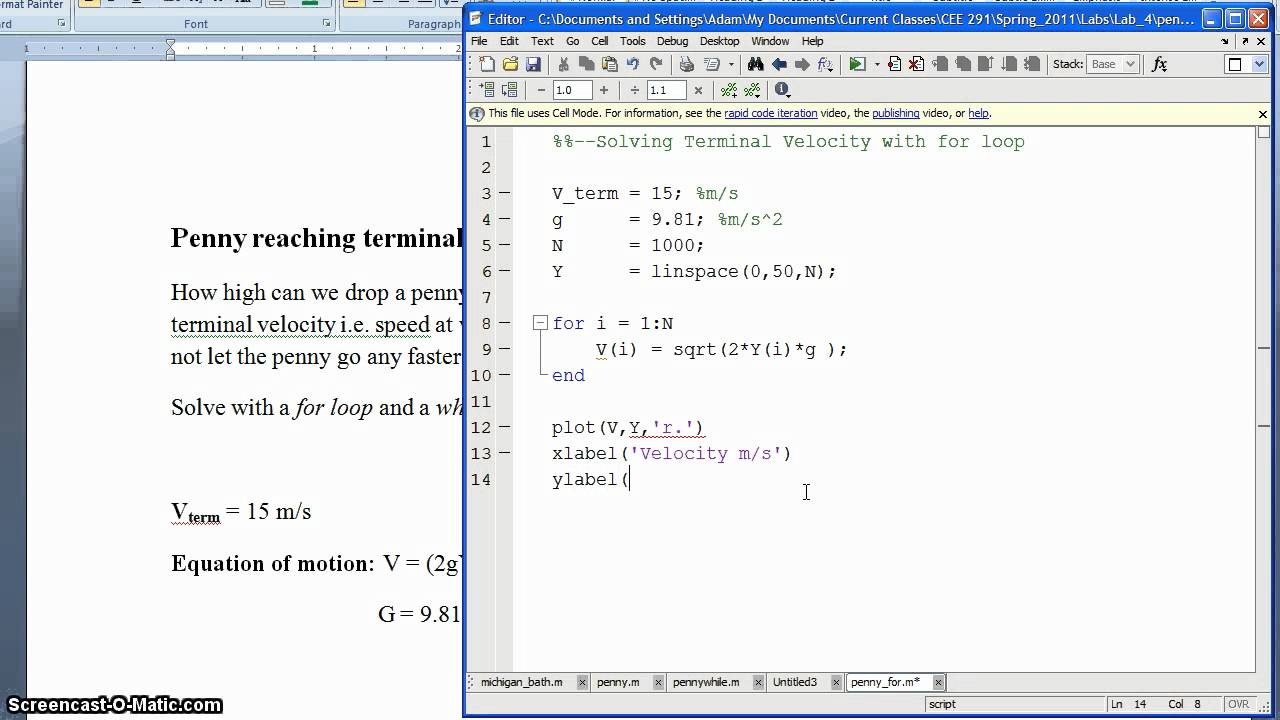
Task: Open Clipboard dialog launcher in Word ribbon
Action: point(60,23)
